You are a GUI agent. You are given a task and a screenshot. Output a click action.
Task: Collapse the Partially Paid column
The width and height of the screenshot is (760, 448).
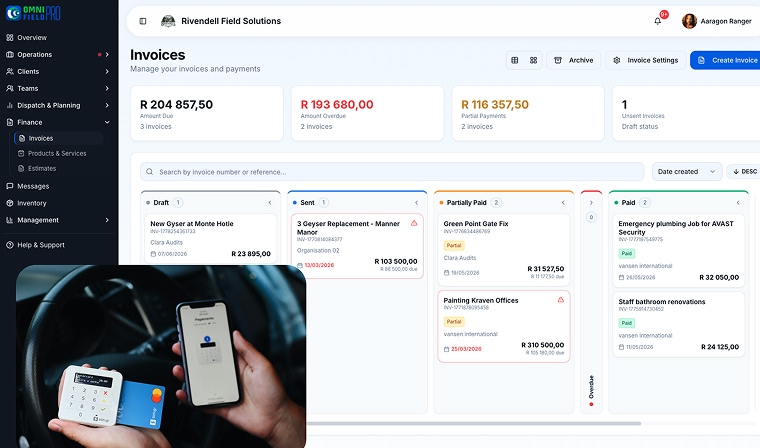click(563, 203)
